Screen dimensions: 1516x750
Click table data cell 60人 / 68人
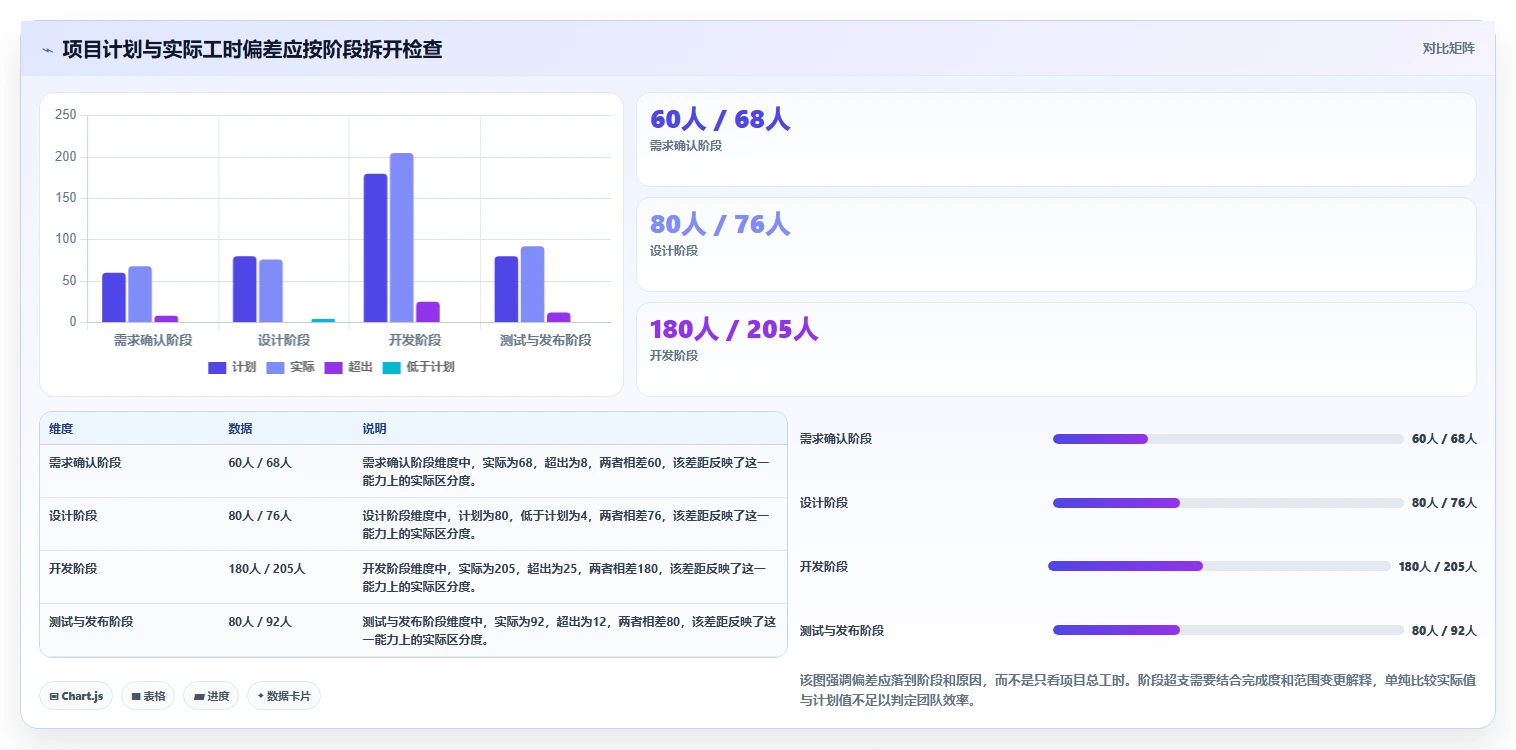tap(260, 463)
